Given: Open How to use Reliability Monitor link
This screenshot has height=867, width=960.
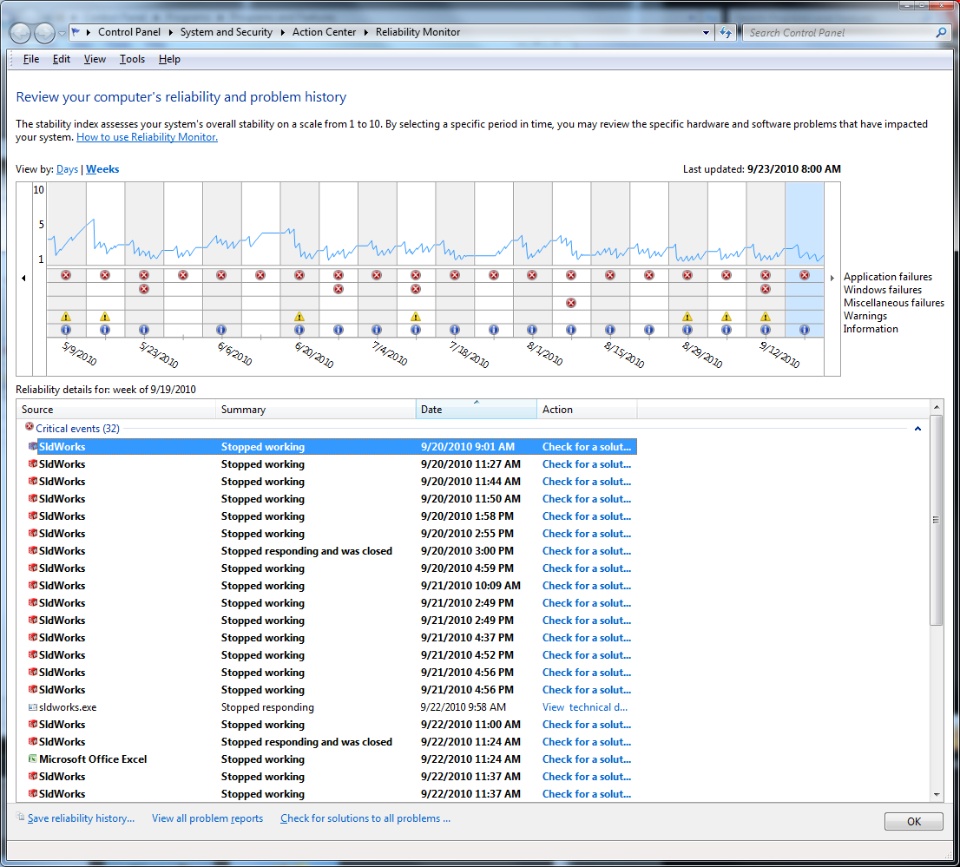Looking at the screenshot, I should (x=147, y=137).
